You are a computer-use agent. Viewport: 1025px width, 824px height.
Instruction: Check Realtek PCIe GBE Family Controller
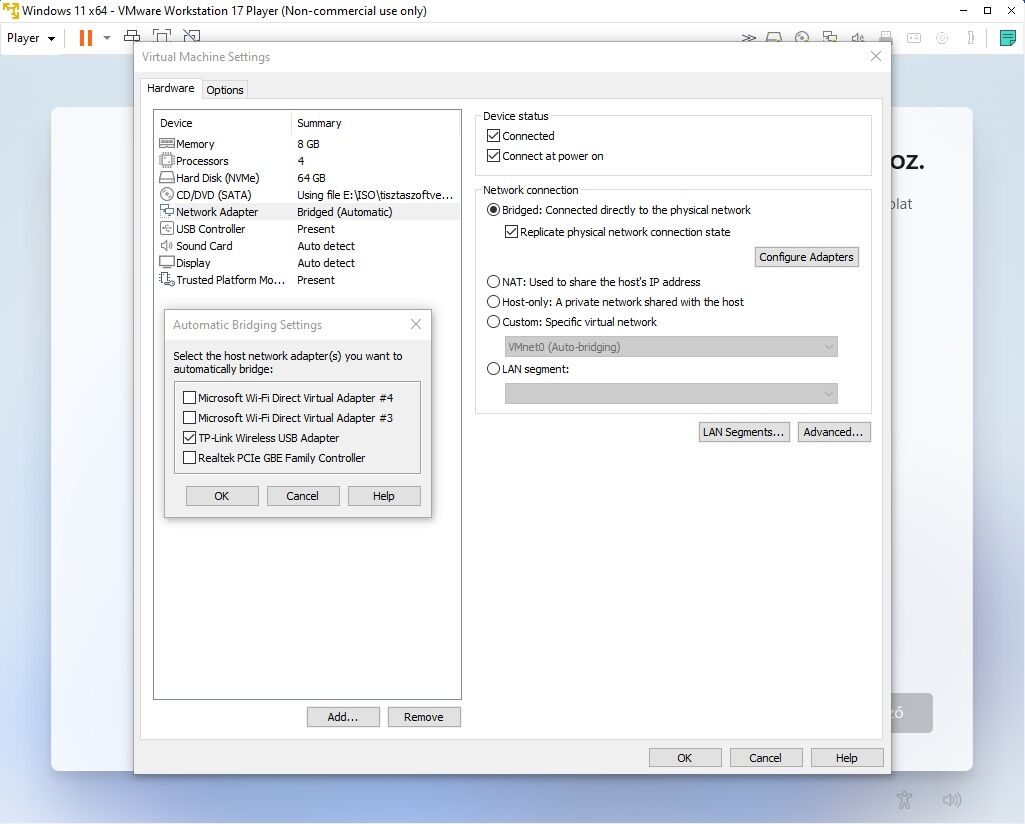pos(190,458)
